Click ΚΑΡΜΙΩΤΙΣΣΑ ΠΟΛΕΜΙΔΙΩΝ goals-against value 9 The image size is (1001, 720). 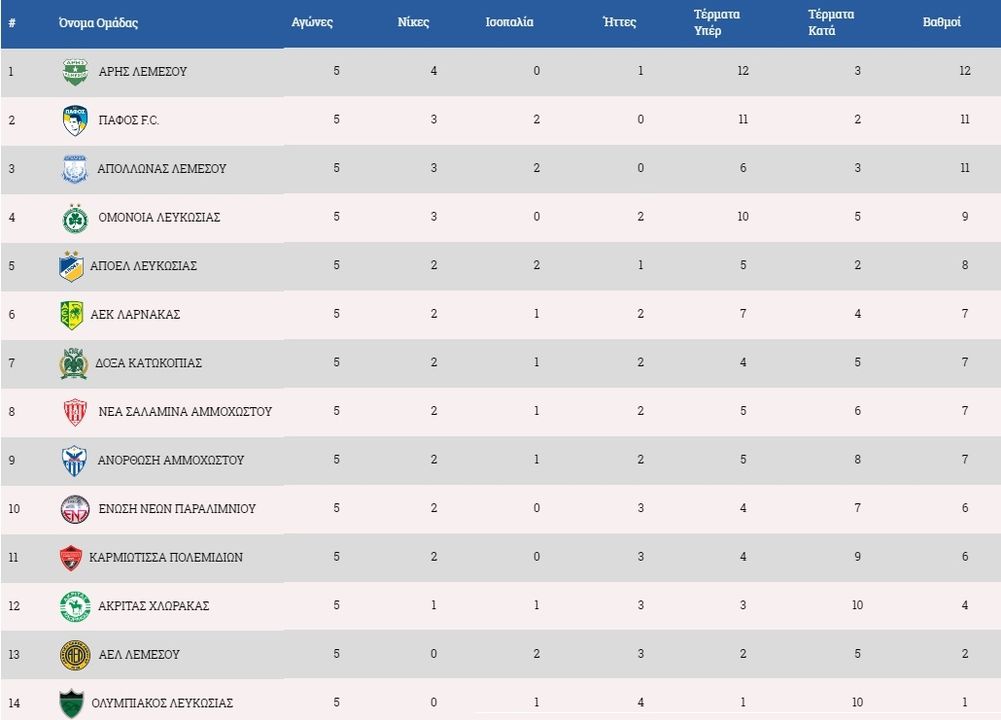click(x=857, y=557)
